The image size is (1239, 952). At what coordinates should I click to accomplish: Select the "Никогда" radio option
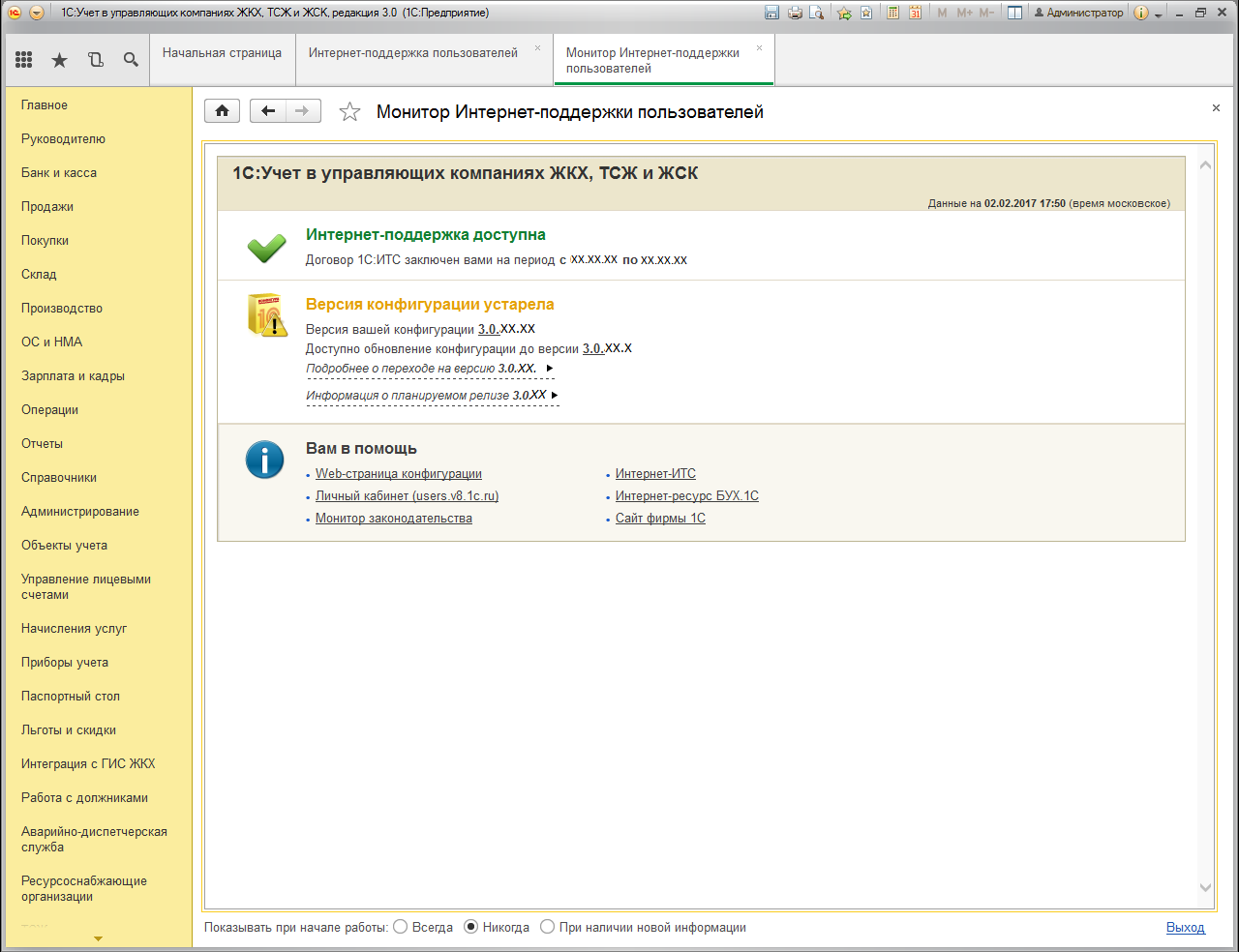pos(471,927)
